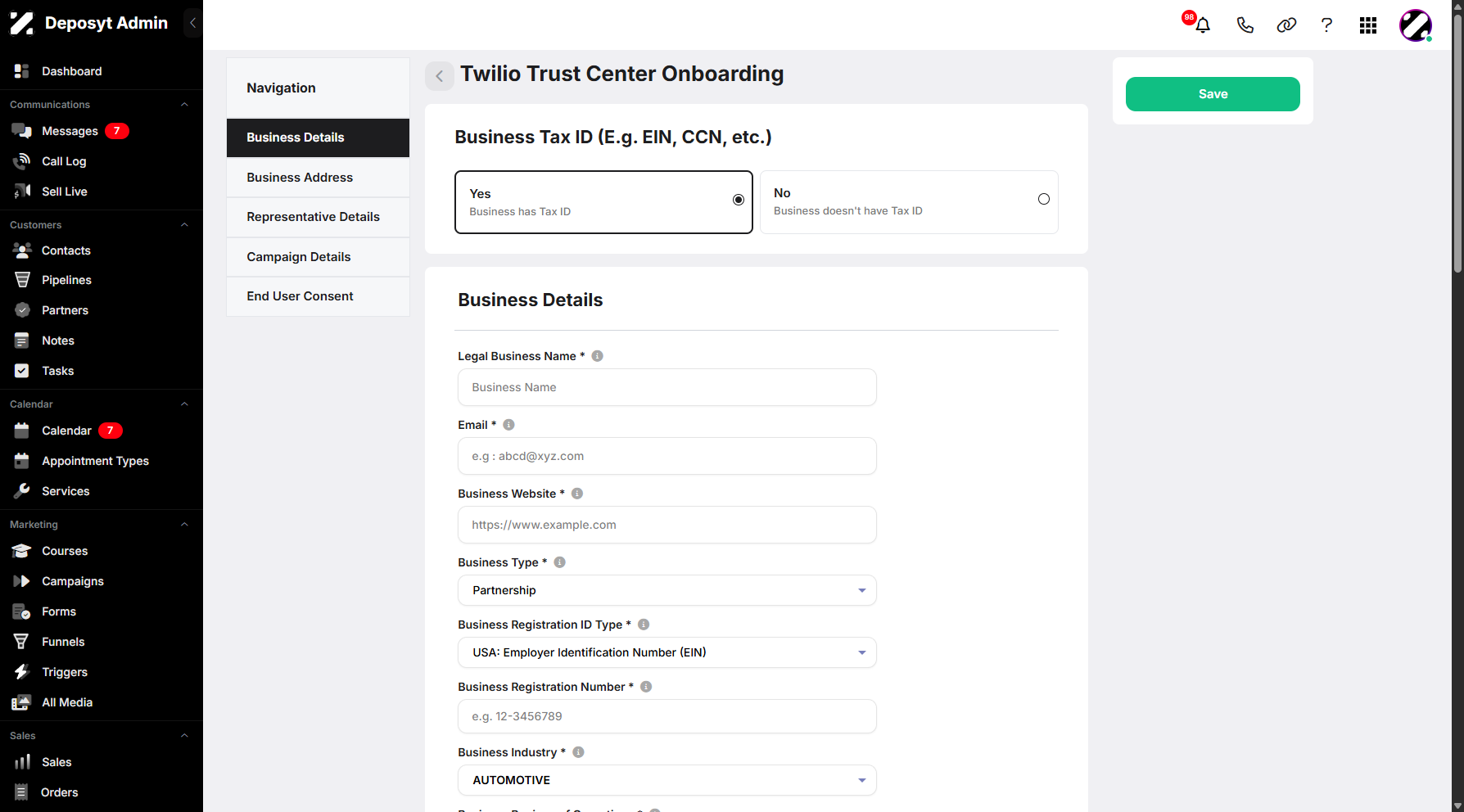Open the Business Type dropdown
The height and width of the screenshot is (812, 1464).
(666, 590)
